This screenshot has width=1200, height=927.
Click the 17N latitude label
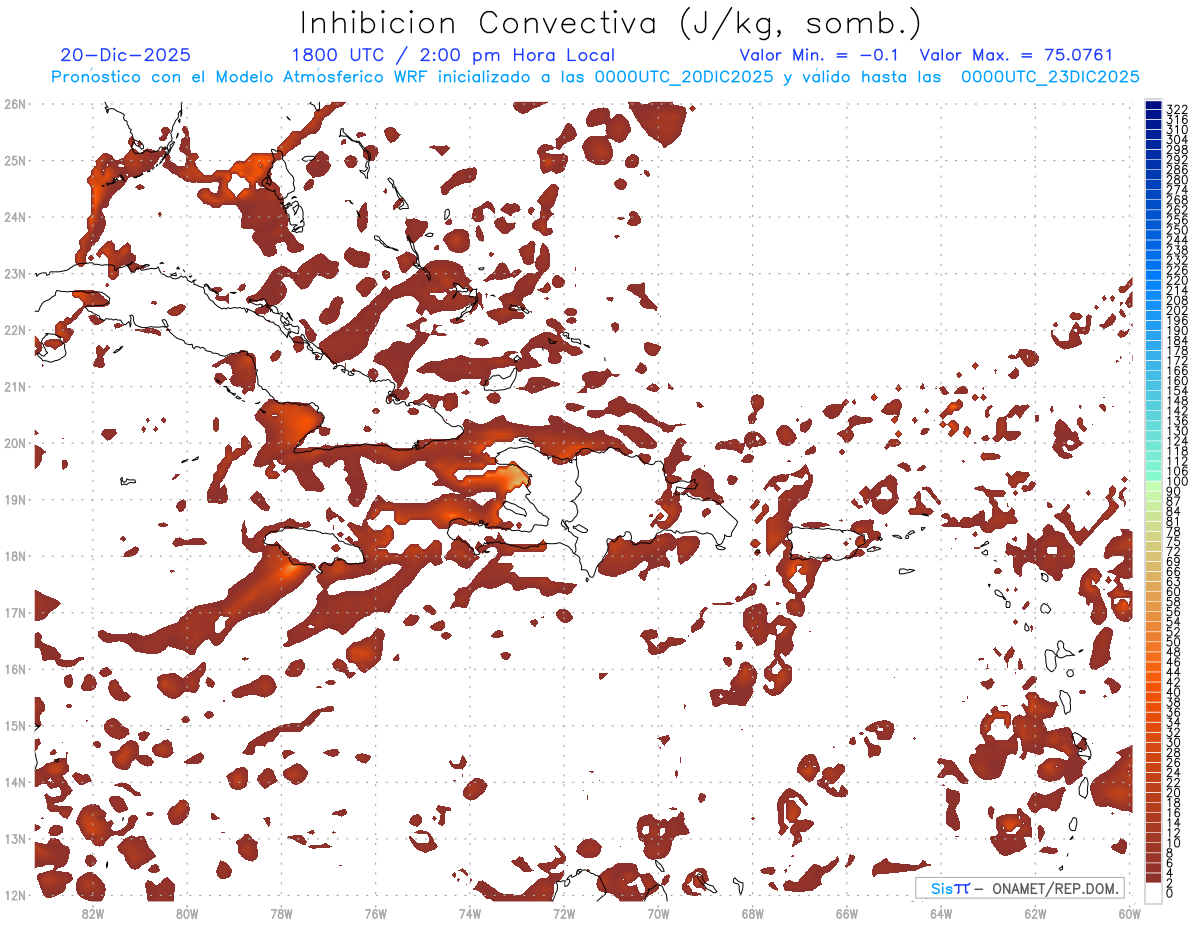pyautogui.click(x=15, y=612)
